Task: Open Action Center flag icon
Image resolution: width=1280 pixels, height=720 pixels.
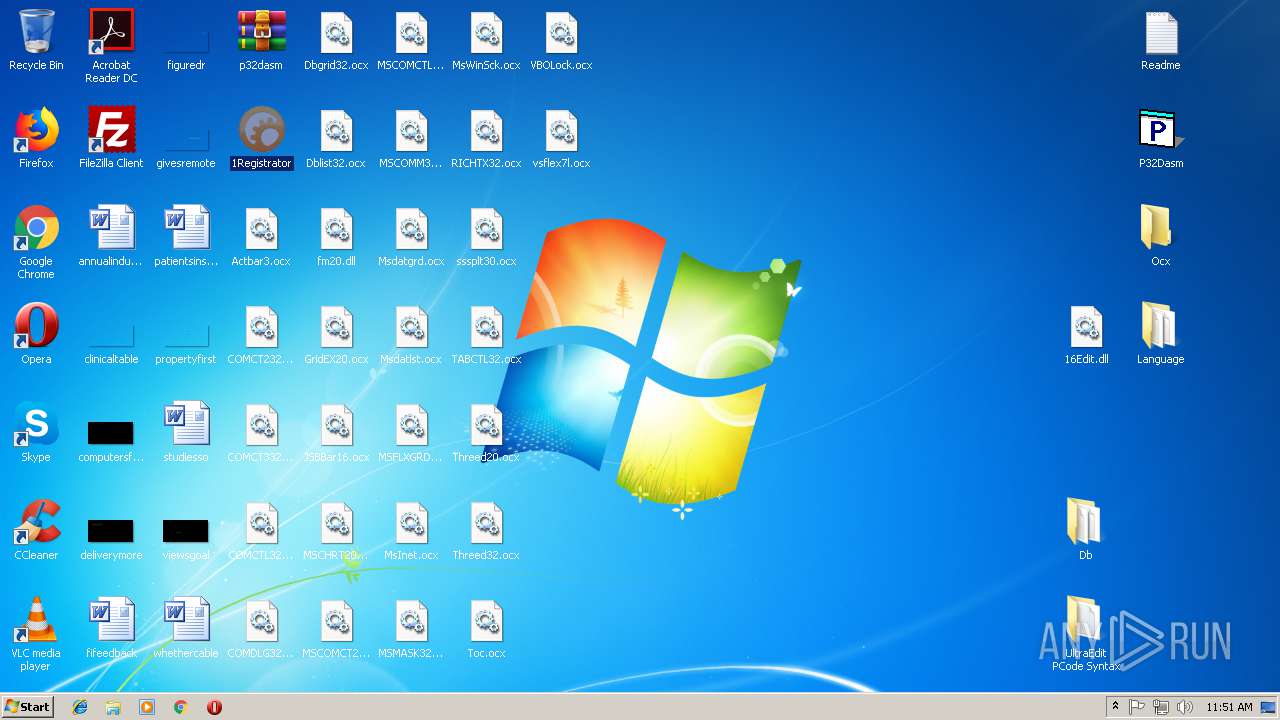Action: 1137,707
